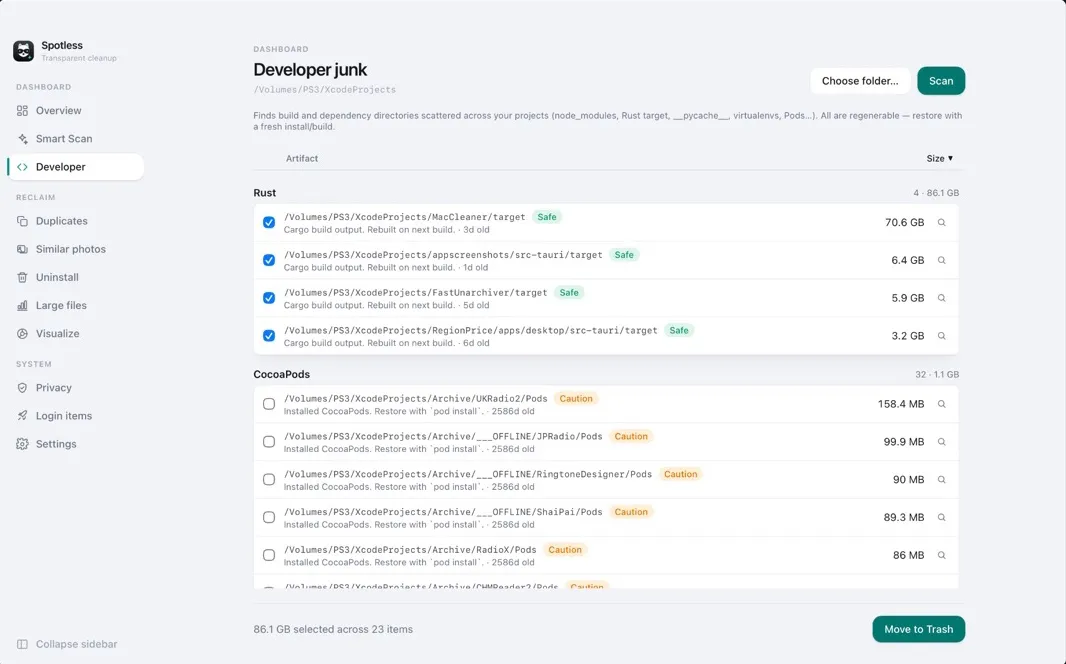Reveal RadioX/Pods with its magnifier icon
This screenshot has height=664, width=1066.
[942, 555]
